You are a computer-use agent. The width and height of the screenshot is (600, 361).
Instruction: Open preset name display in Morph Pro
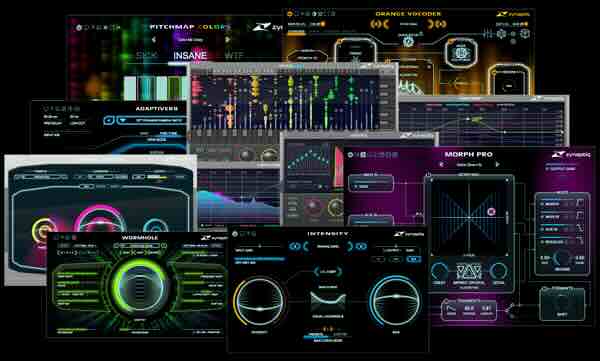click(470, 165)
